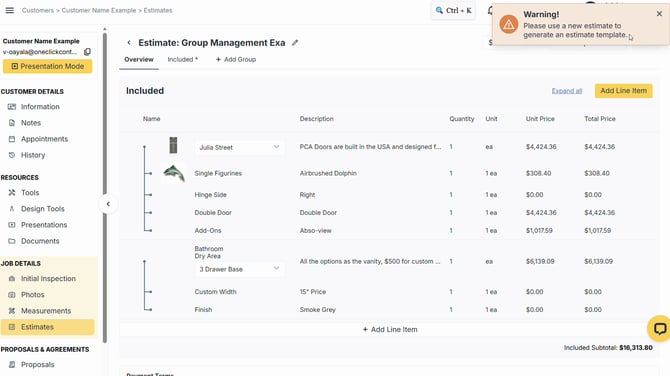
Task: Click the Photos camera icon
Action: [12, 295]
